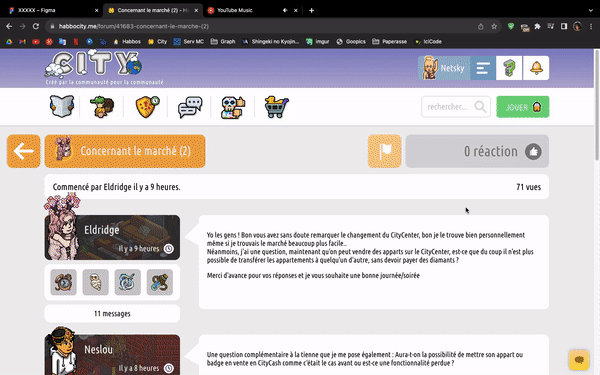Click the Chrome profile avatar
Viewport: 600px width, 375px height.
[577, 26]
